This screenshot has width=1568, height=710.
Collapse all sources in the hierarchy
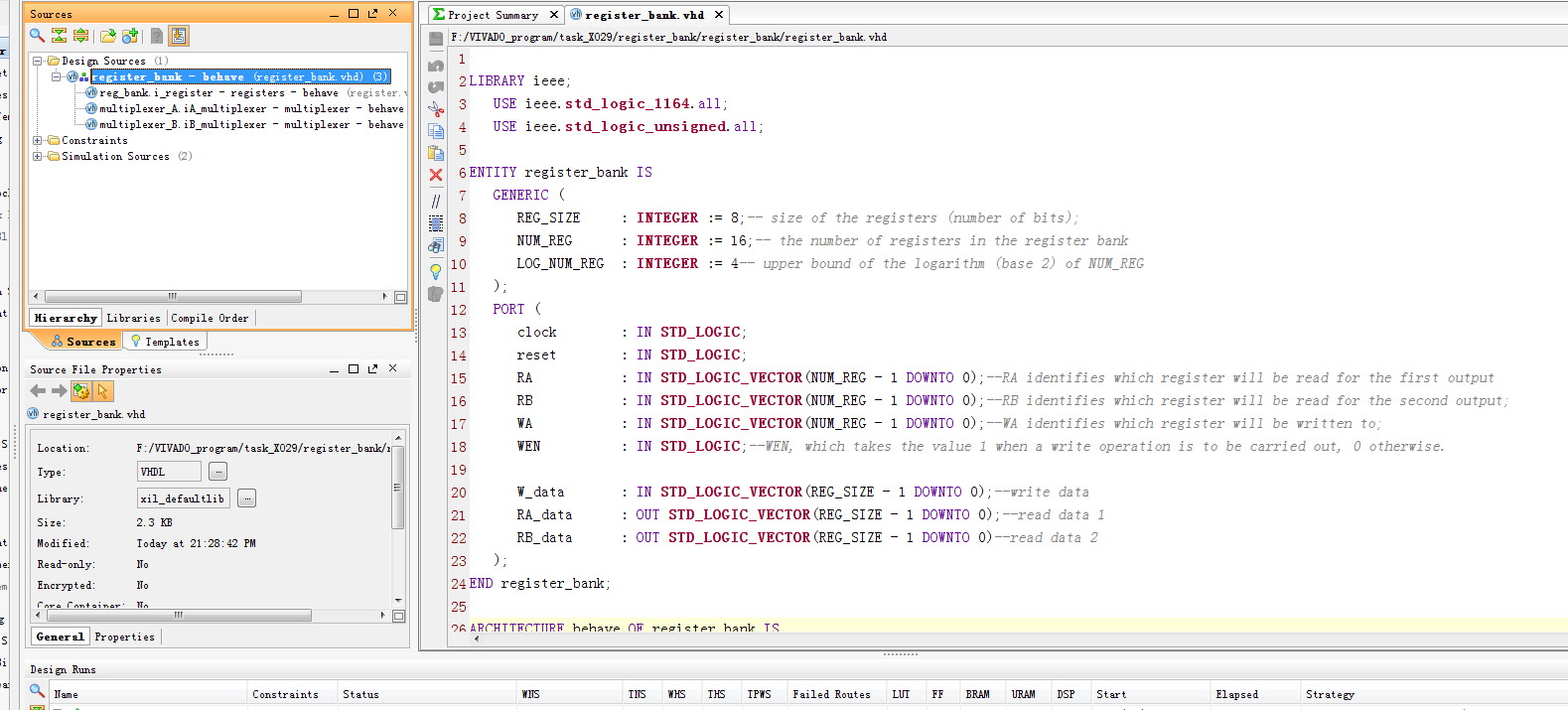(59, 36)
